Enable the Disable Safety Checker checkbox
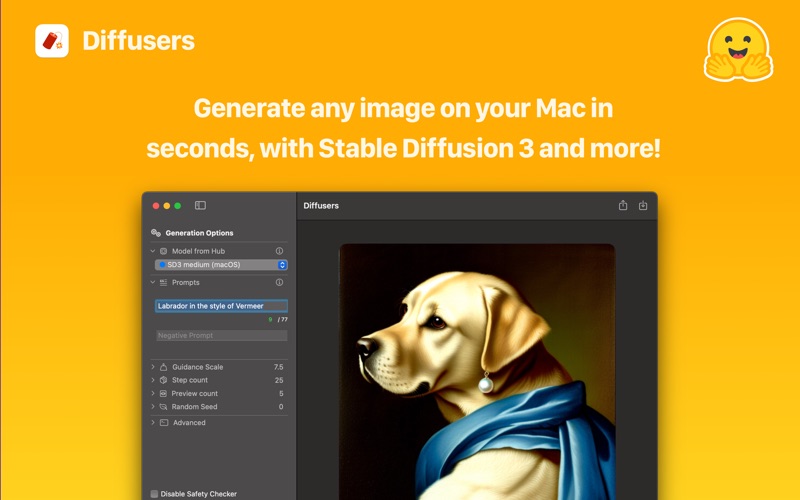 (154, 494)
